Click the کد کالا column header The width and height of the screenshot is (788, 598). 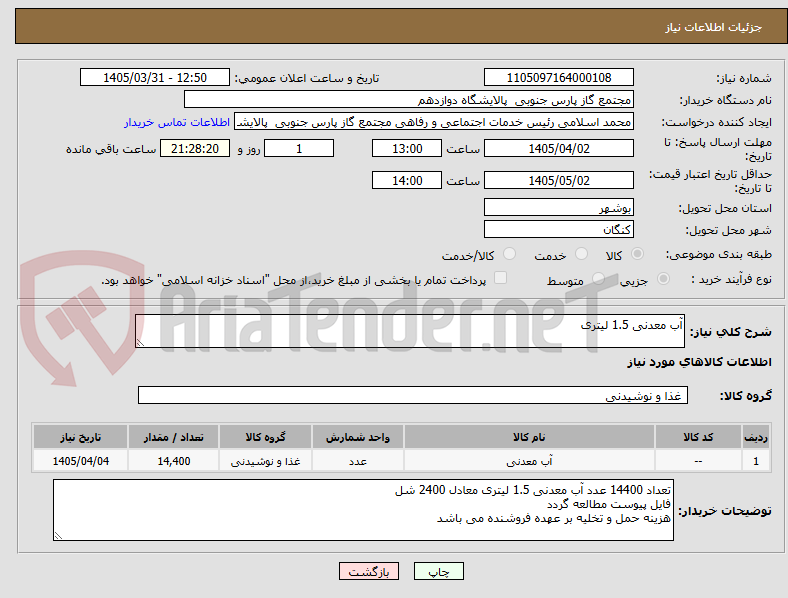698,437
